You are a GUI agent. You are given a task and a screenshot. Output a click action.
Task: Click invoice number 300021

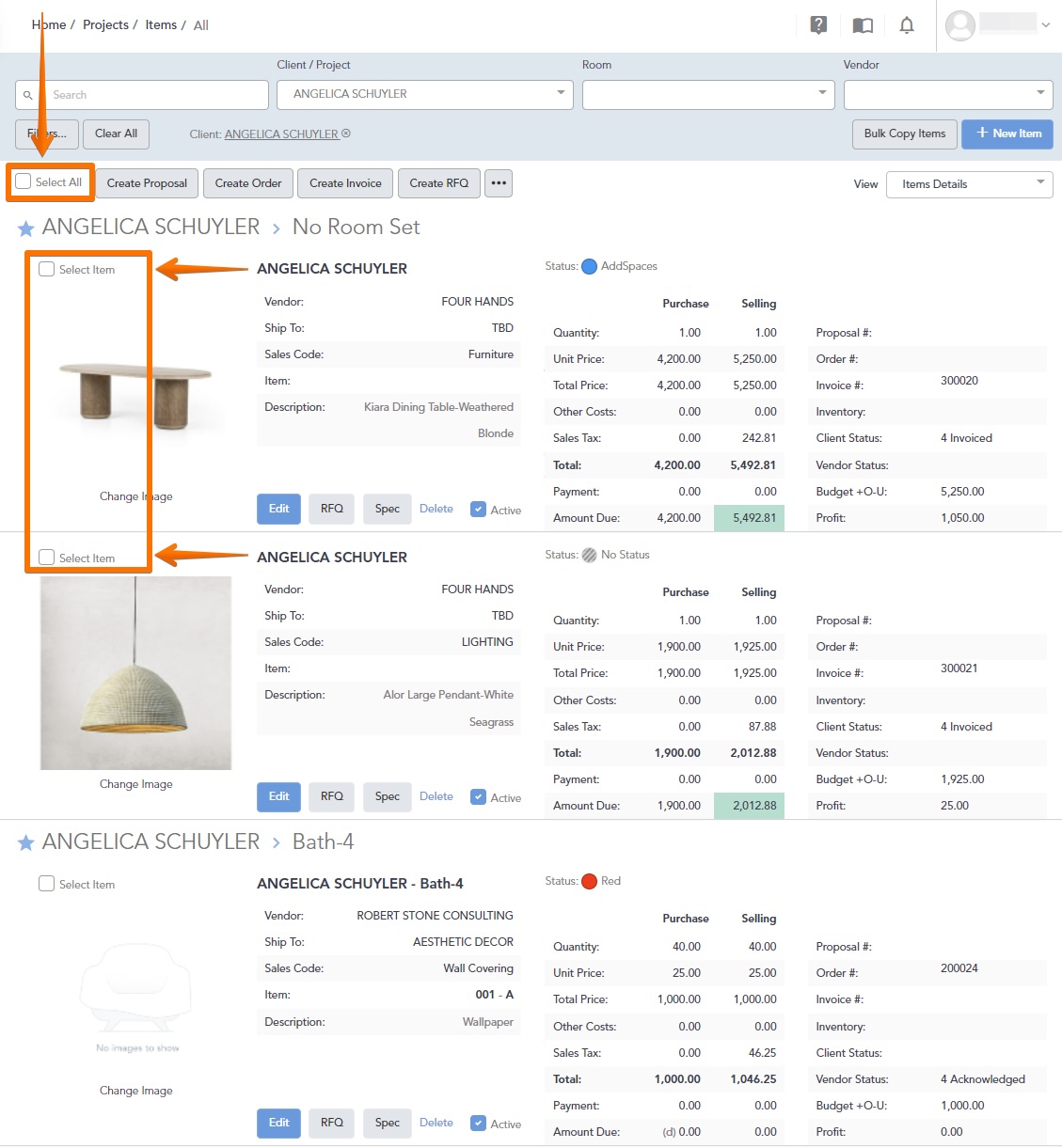point(959,668)
